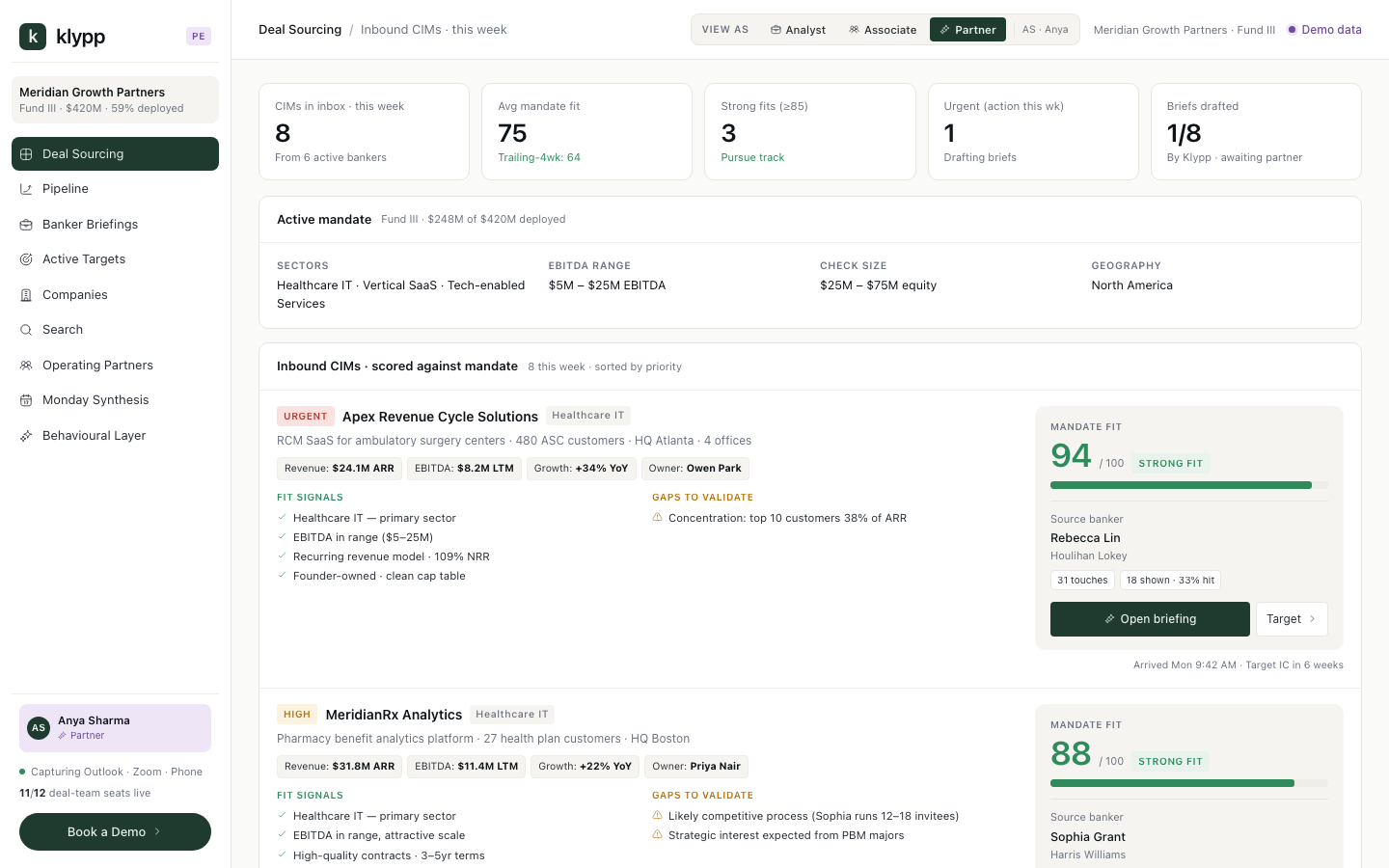
Task: Switch view to Partner
Action: click(967, 30)
